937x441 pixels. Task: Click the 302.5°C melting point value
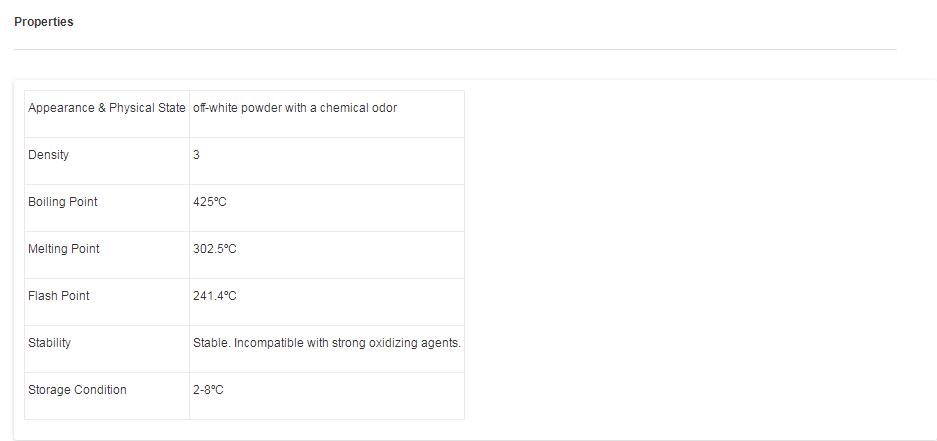[215, 249]
